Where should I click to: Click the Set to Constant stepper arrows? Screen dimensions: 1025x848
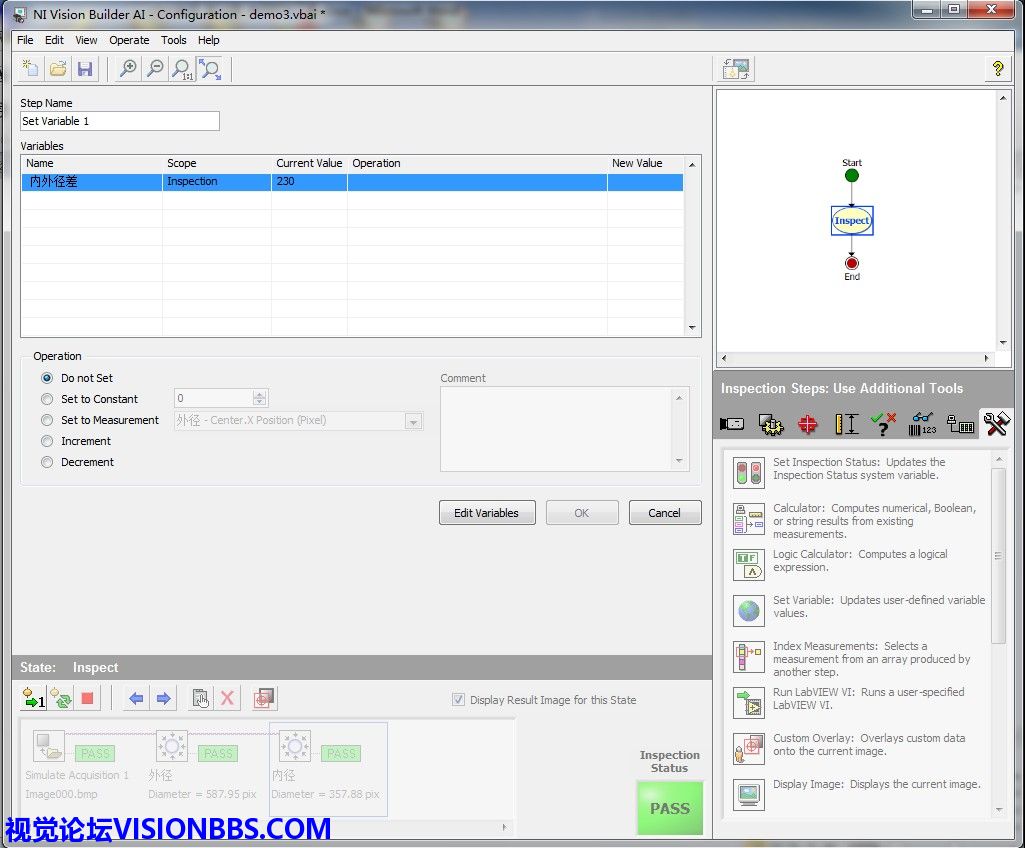pos(261,399)
